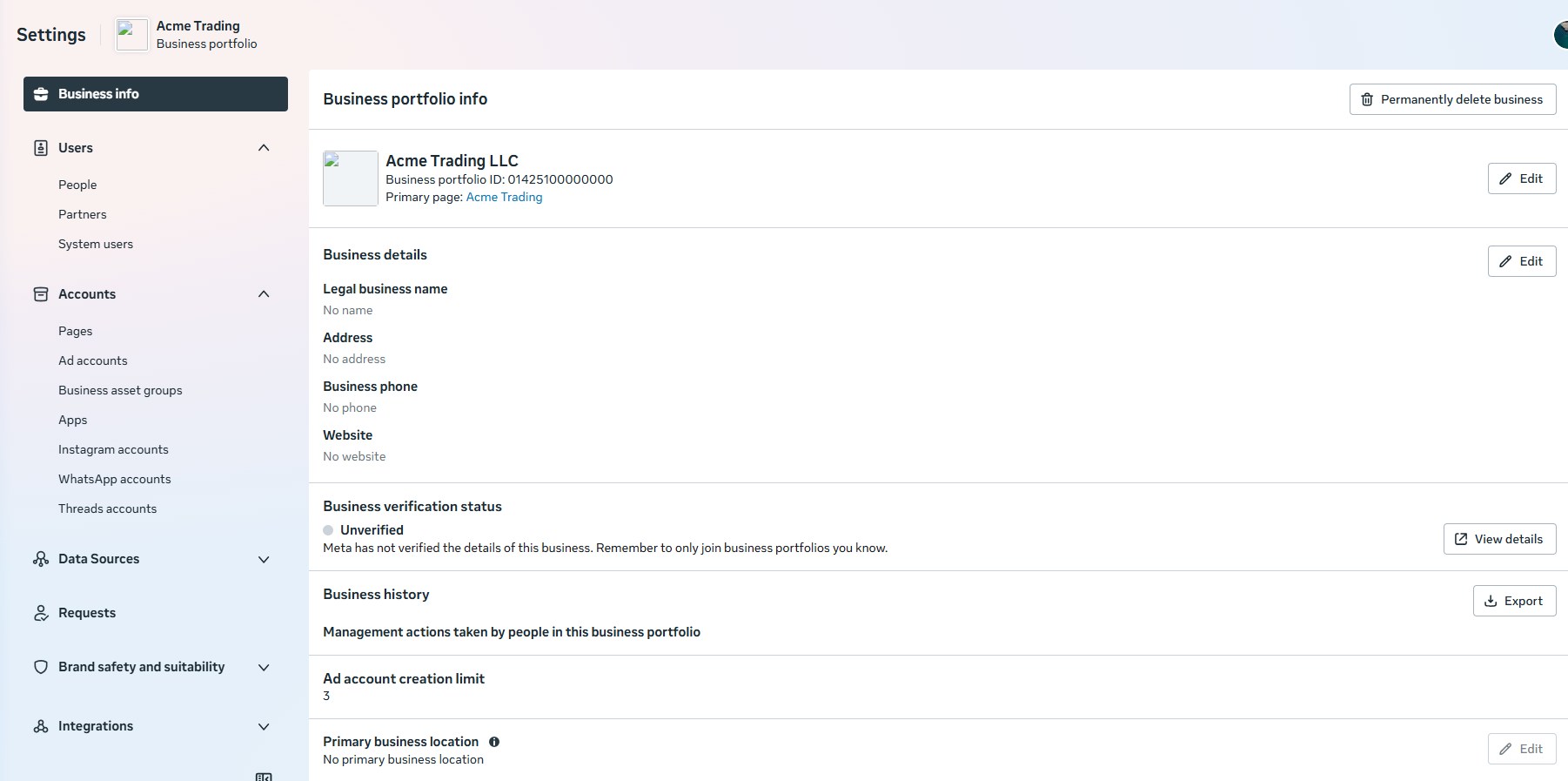
Task: Expand Brand safety and suitability chevron
Action: [264, 667]
